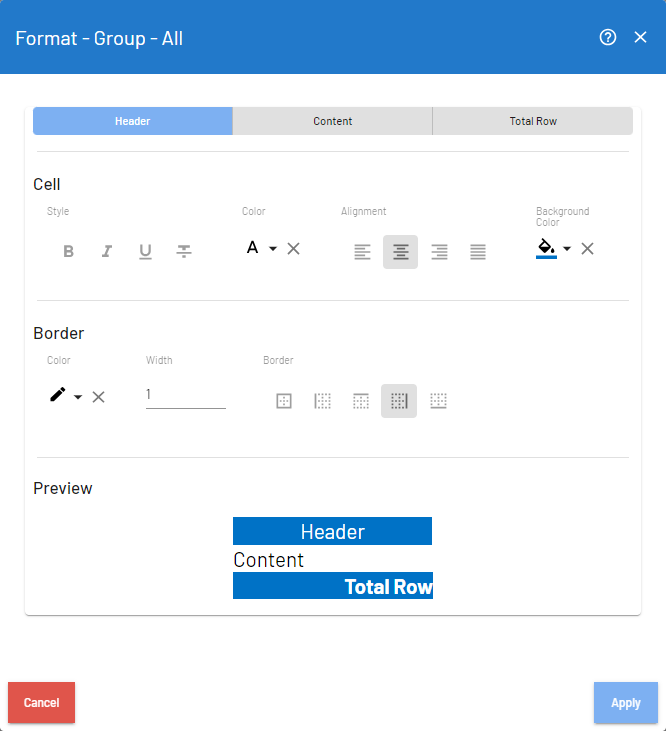Open the text color dropdown
666x731 pixels.
point(273,248)
